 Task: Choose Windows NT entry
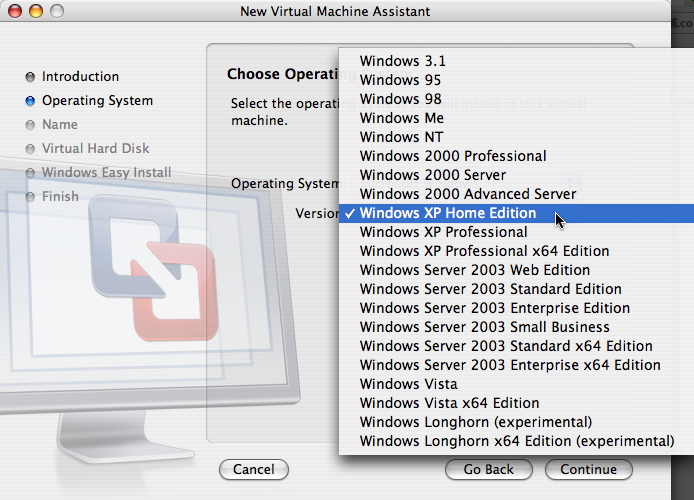(x=401, y=137)
